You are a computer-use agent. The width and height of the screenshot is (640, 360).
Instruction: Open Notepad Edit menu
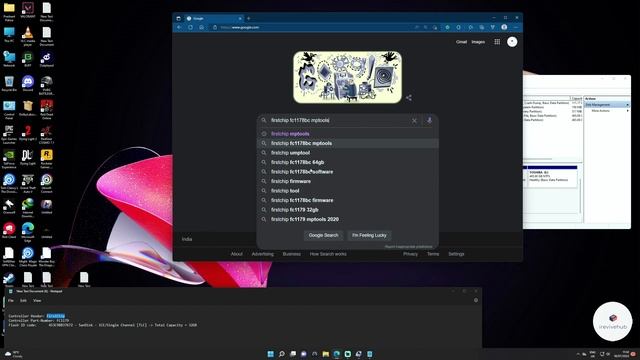pos(23,300)
